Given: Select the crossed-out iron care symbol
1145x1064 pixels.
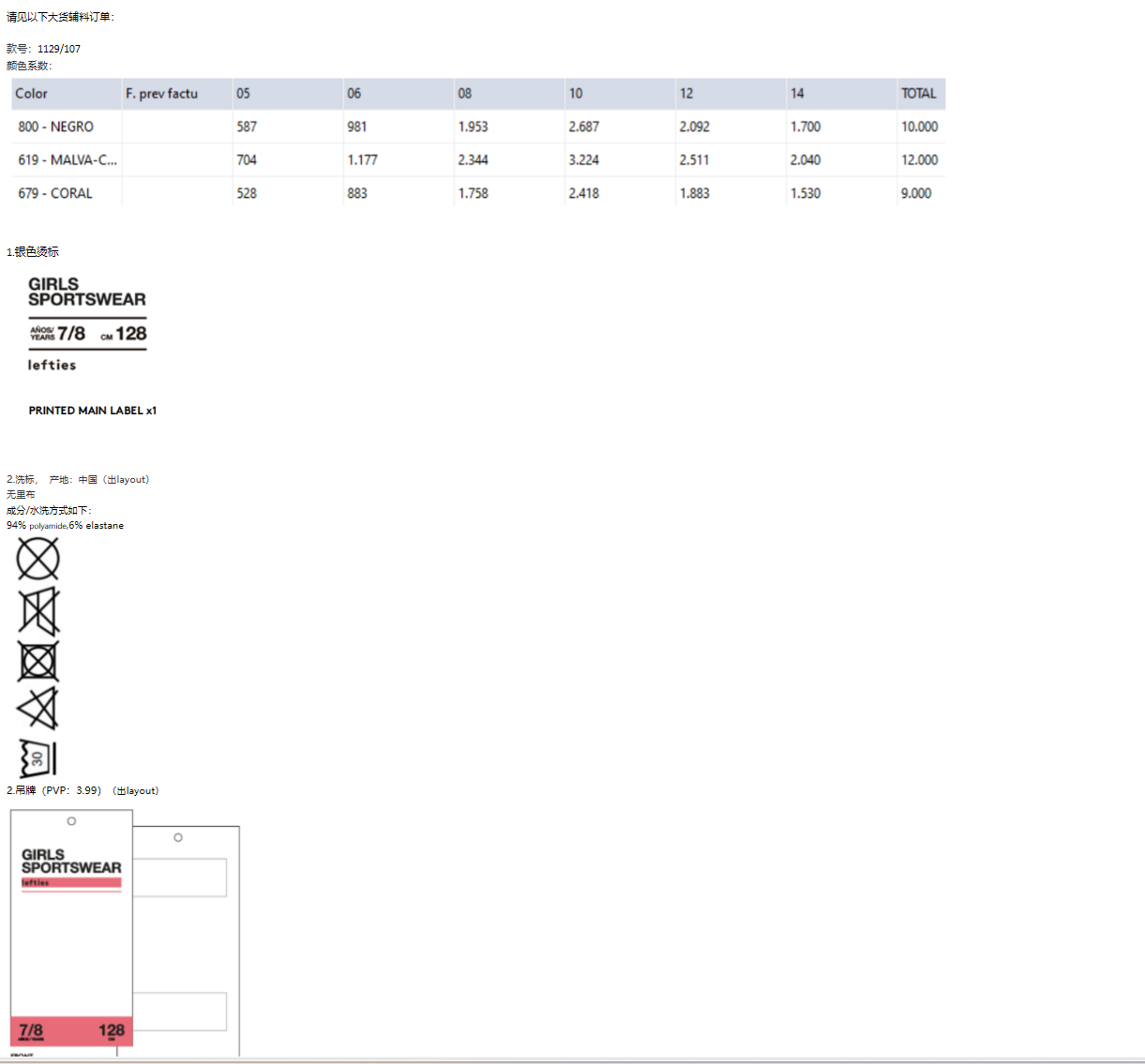Looking at the screenshot, I should (x=38, y=612).
